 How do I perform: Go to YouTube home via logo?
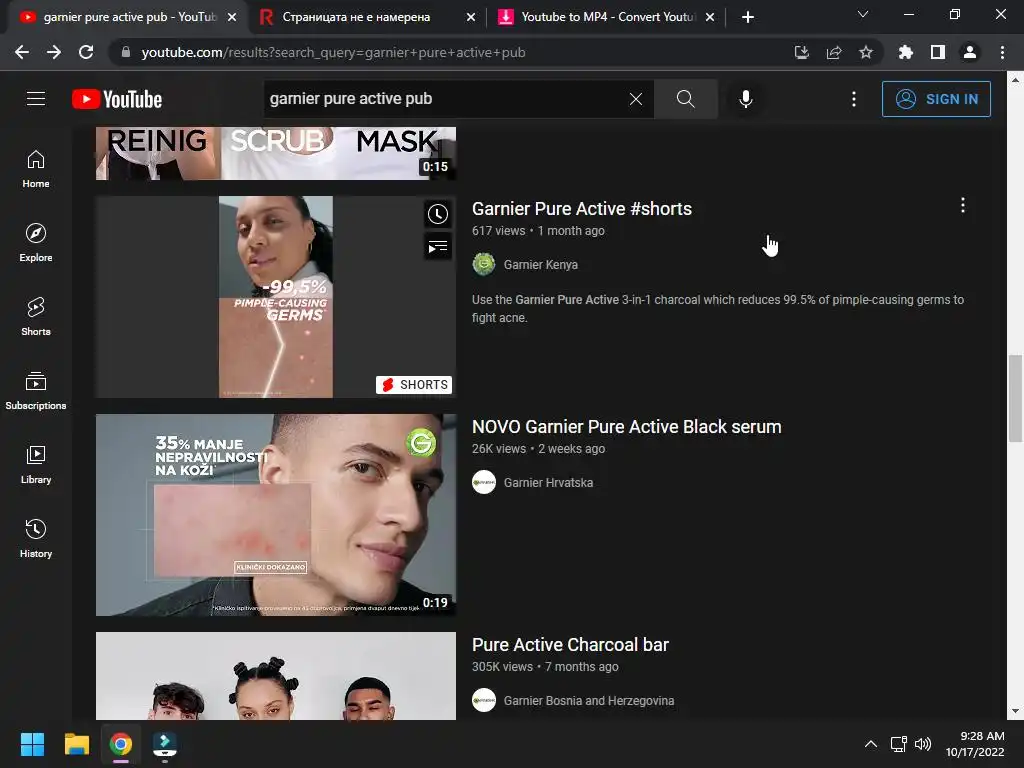coord(117,99)
